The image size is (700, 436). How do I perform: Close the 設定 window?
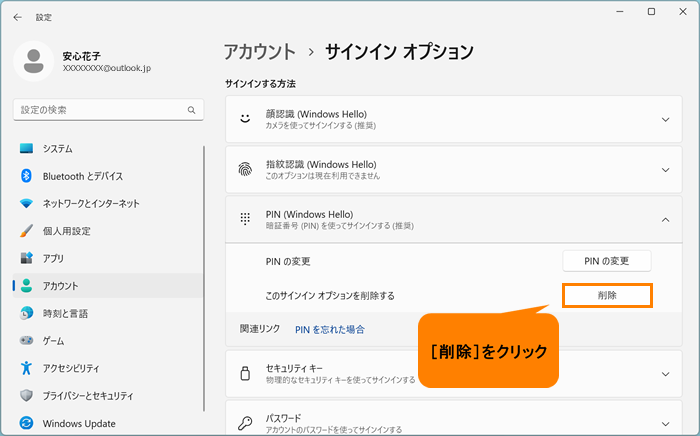coord(683,12)
